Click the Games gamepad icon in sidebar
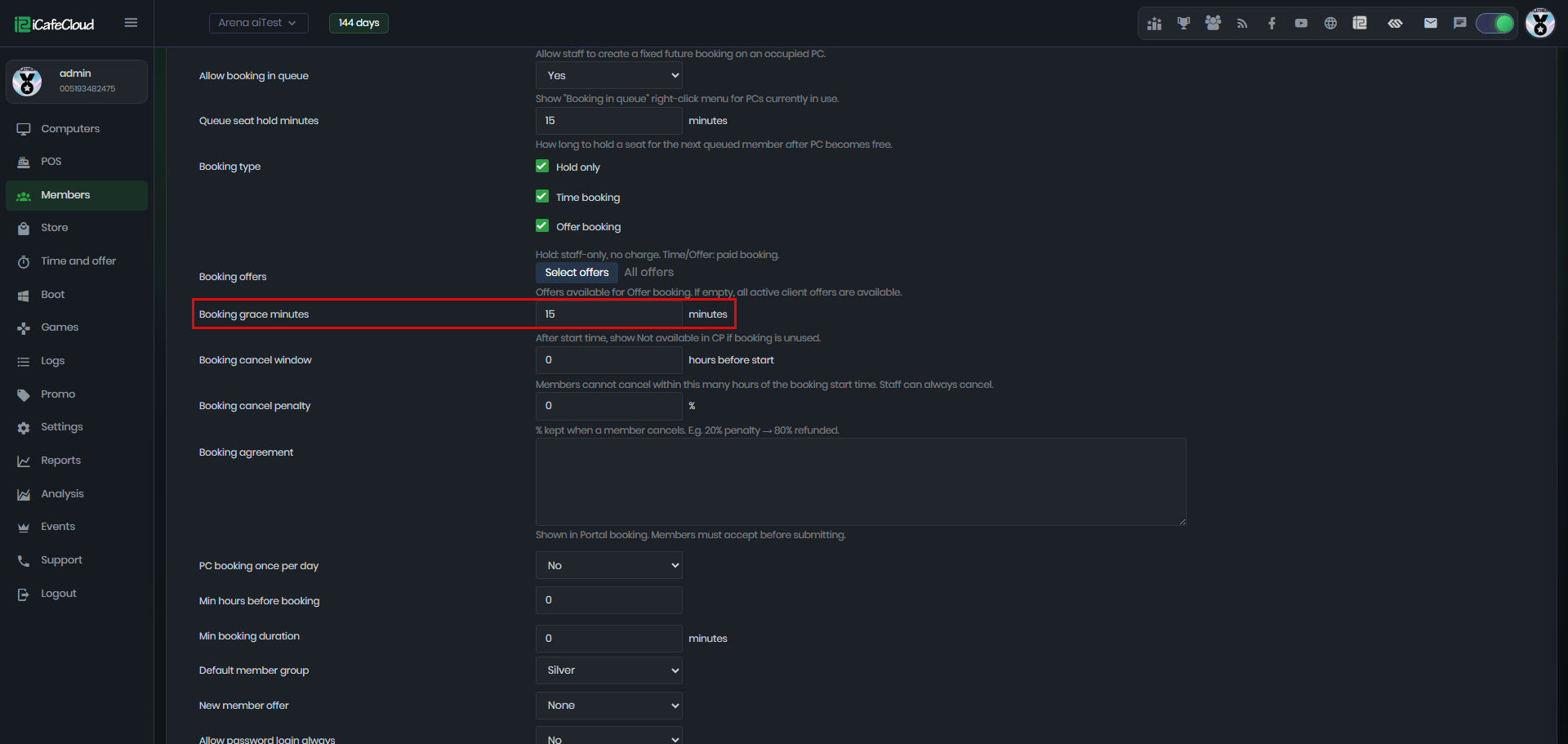Screen dimensions: 1568x744 [24, 328]
